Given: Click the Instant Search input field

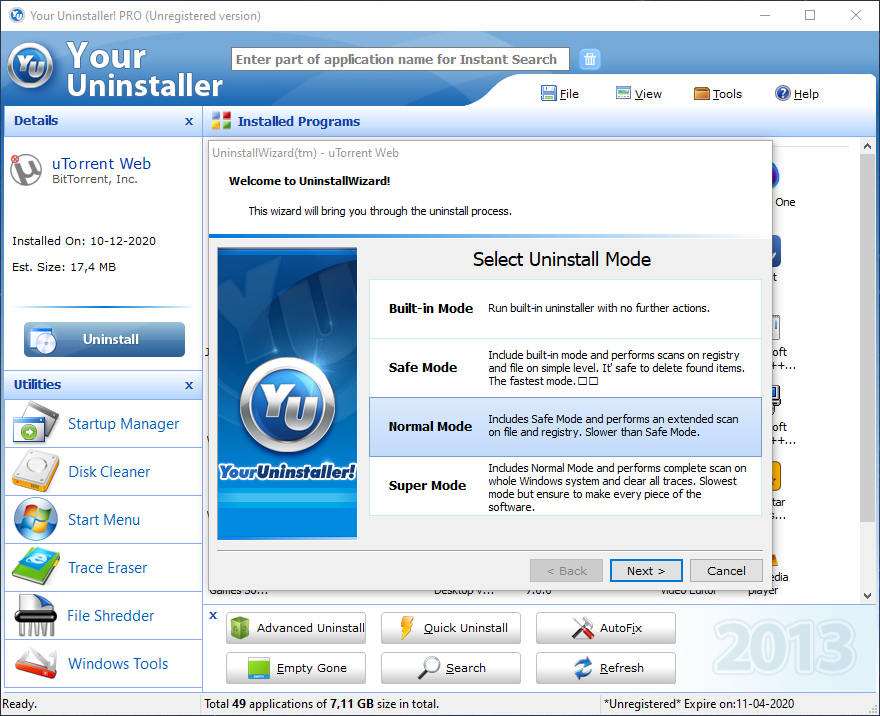Looking at the screenshot, I should click(400, 59).
